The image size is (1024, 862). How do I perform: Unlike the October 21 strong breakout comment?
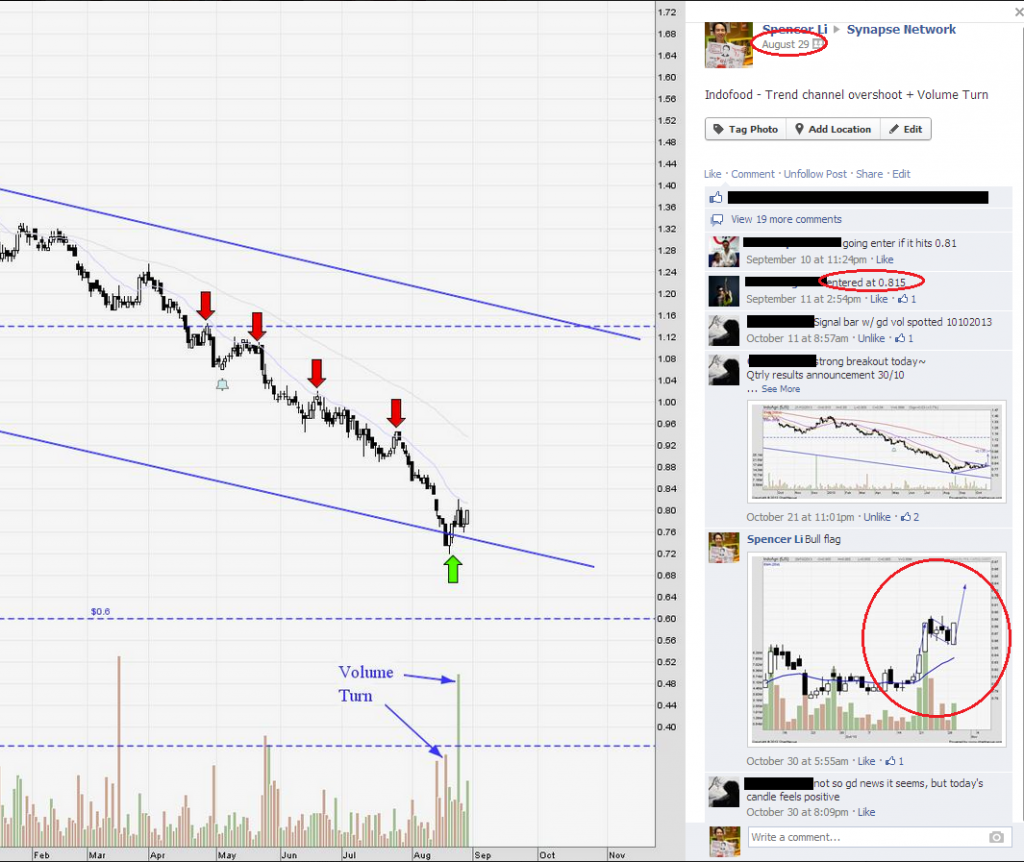(875, 517)
